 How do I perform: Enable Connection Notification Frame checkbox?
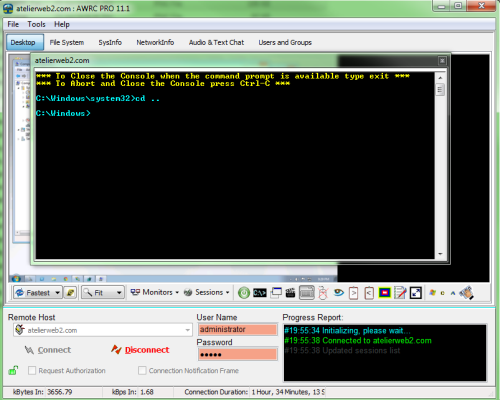tap(142, 370)
